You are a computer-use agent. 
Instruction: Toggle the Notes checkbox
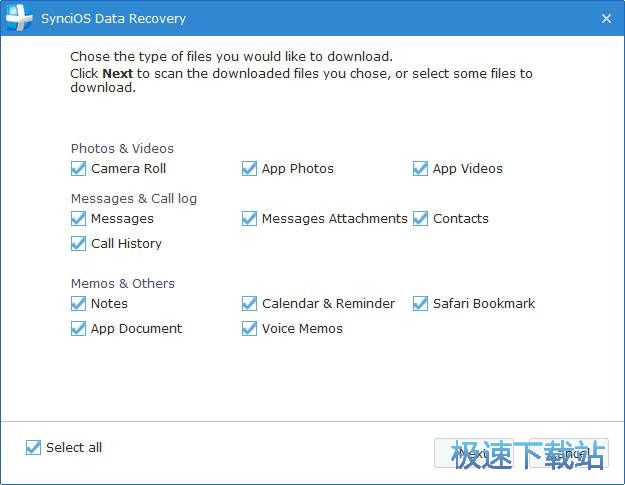(x=79, y=303)
